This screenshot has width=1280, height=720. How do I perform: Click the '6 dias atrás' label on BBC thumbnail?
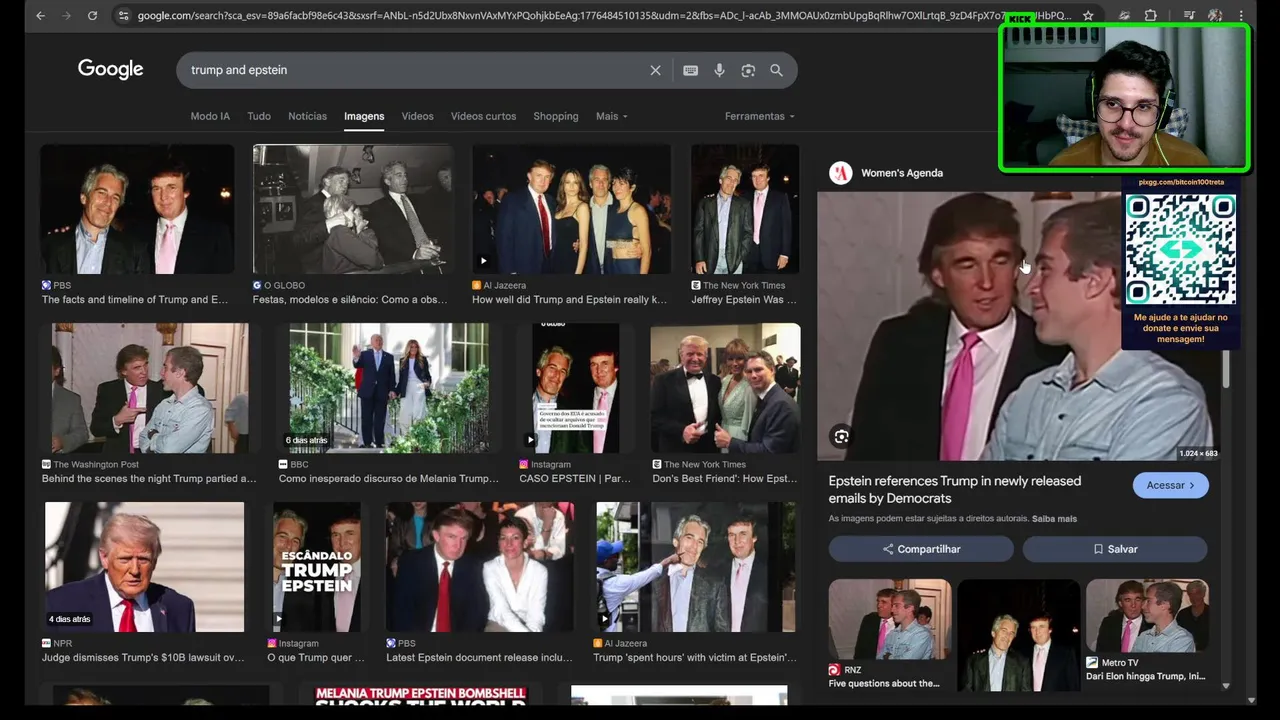(306, 440)
